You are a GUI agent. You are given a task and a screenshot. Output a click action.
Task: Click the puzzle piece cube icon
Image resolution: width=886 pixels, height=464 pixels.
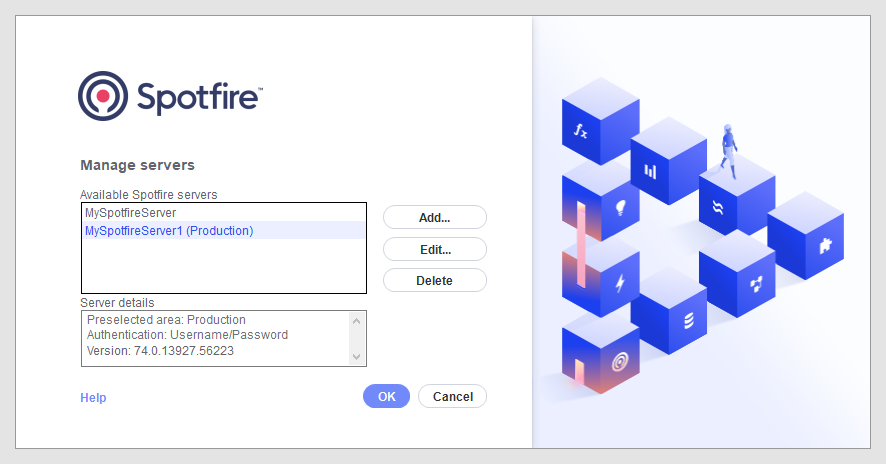click(x=825, y=244)
